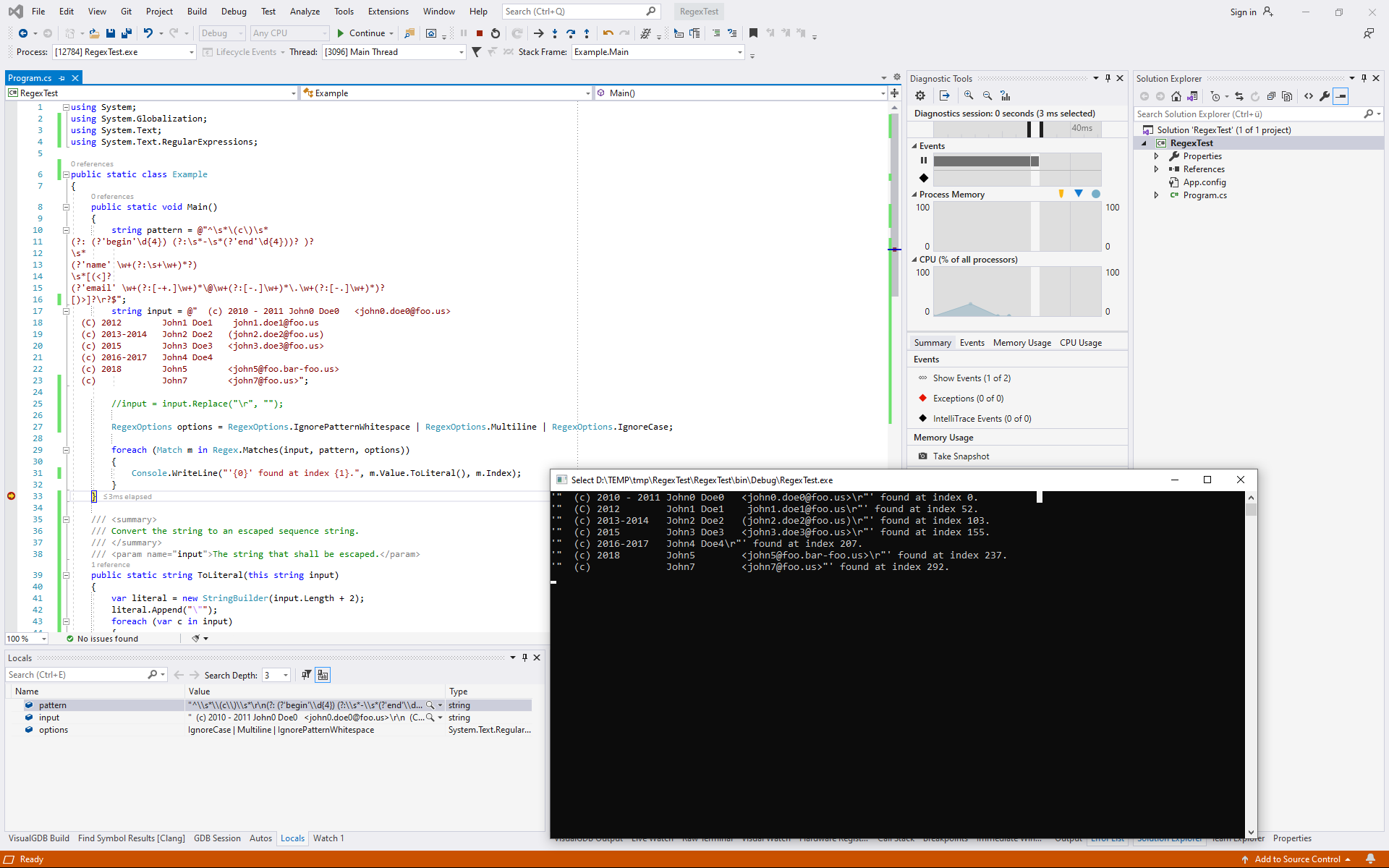Toggle auto-hide pin on Diagnostic Tools panel
Screen dimensions: 1389x868
tap(1108, 78)
